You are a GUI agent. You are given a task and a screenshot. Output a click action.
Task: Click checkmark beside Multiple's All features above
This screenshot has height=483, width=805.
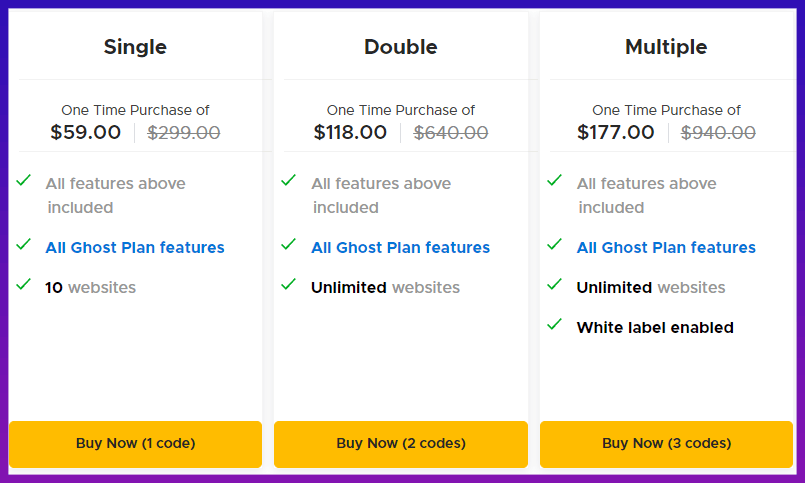point(555,181)
